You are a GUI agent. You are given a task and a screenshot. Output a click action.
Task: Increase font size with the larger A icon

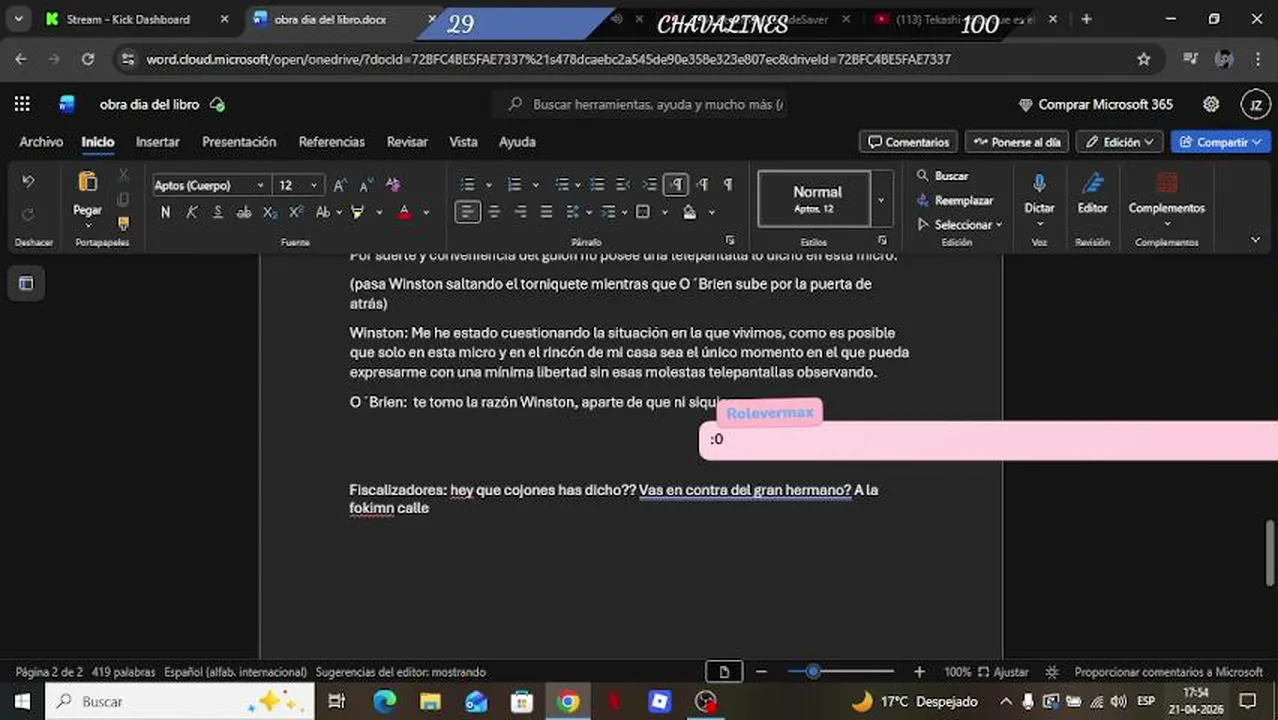pyautogui.click(x=340, y=185)
